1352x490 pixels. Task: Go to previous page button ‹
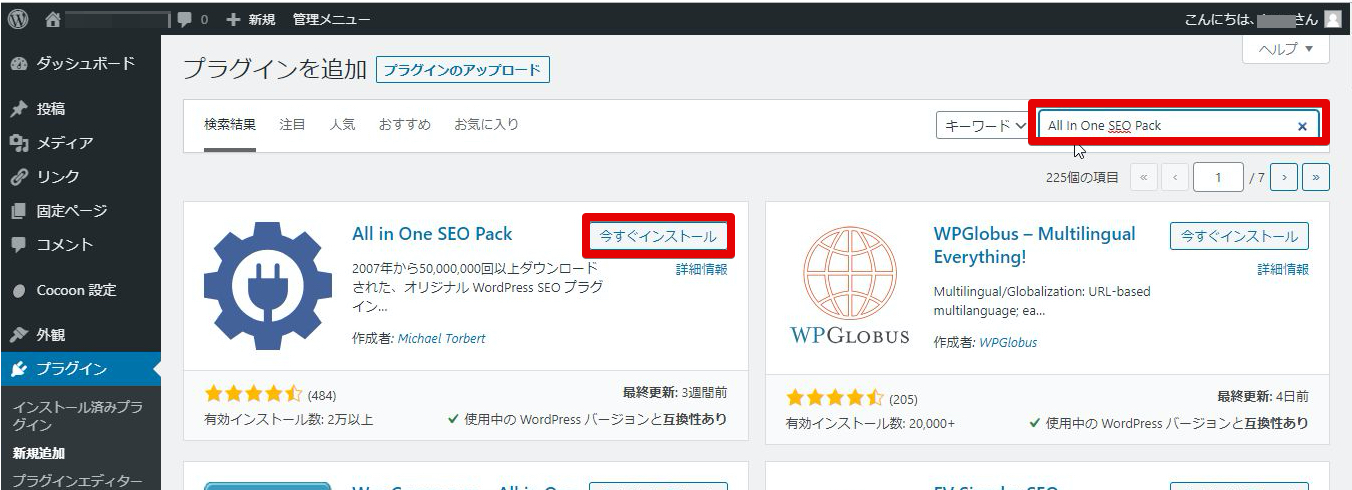coord(1175,177)
